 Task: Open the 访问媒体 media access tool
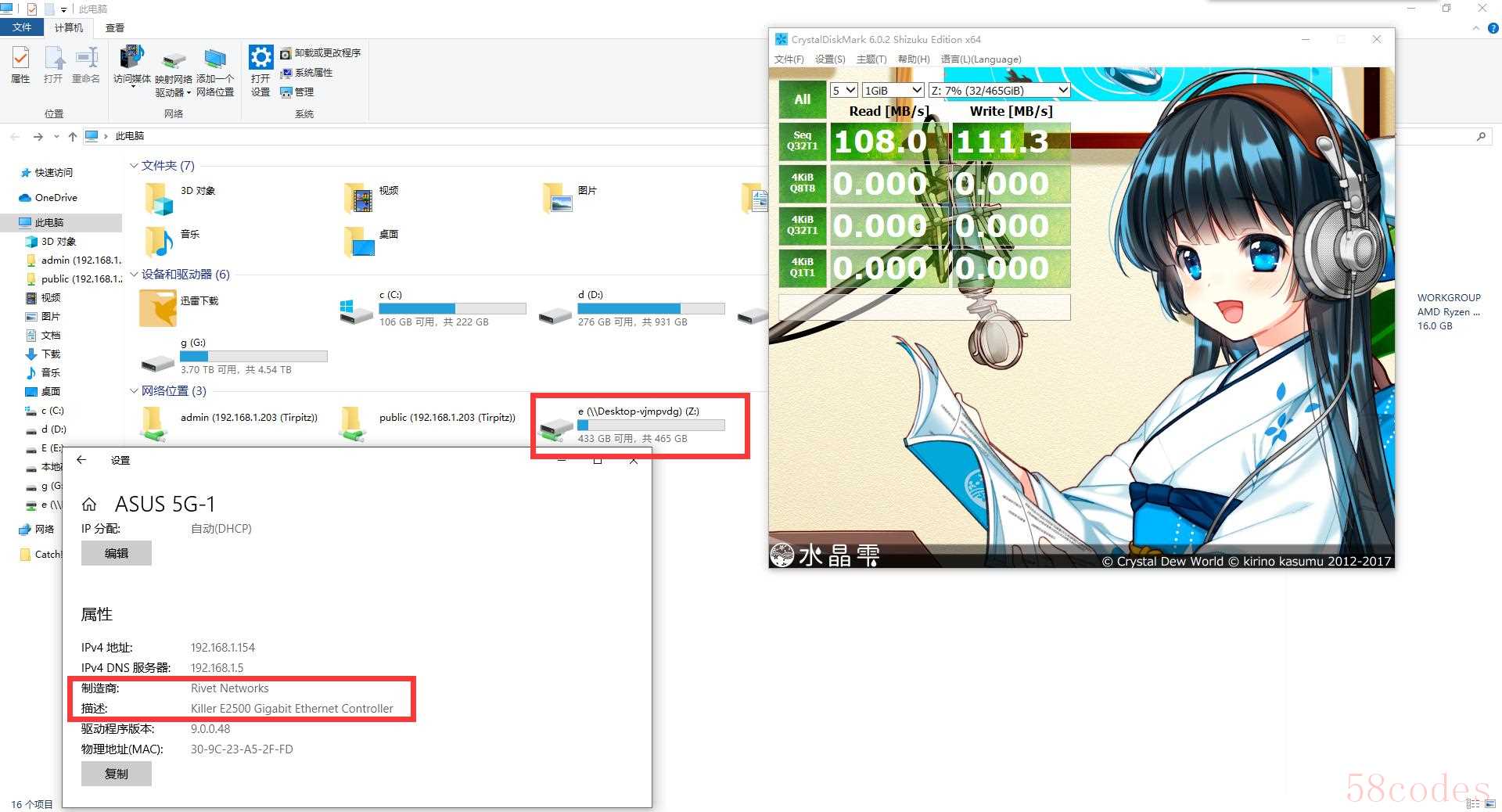(x=132, y=66)
